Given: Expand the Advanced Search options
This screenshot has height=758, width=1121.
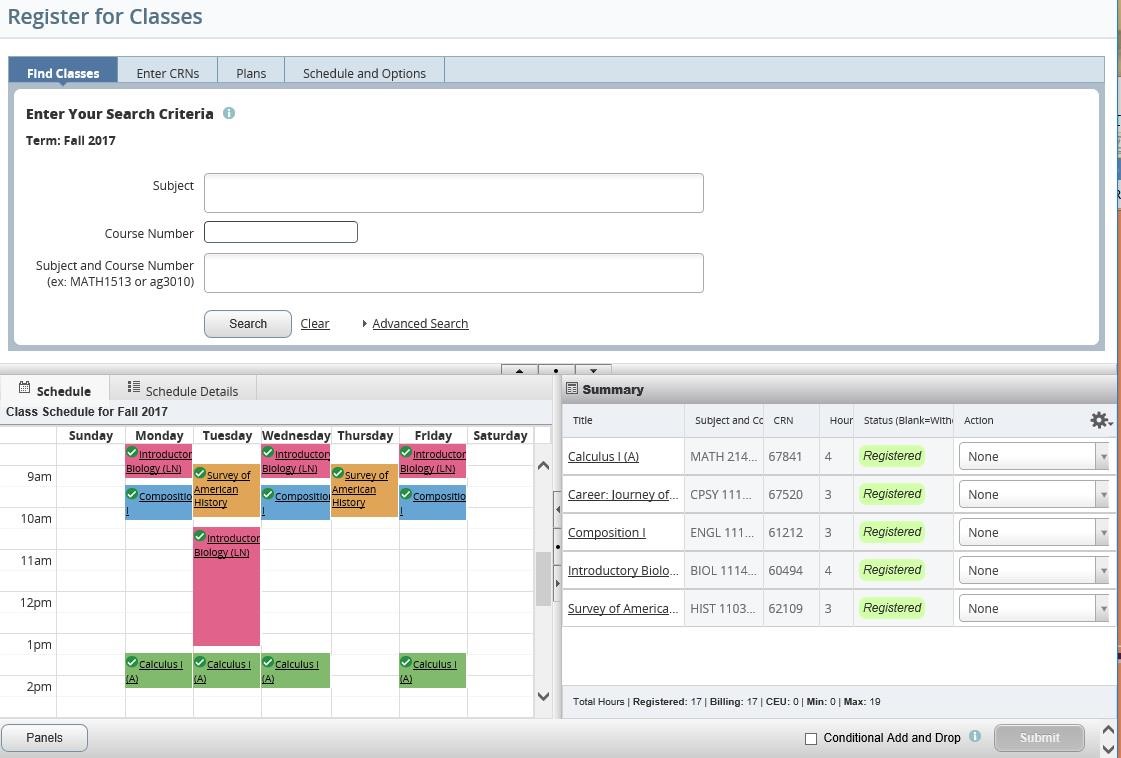Looking at the screenshot, I should (x=420, y=323).
